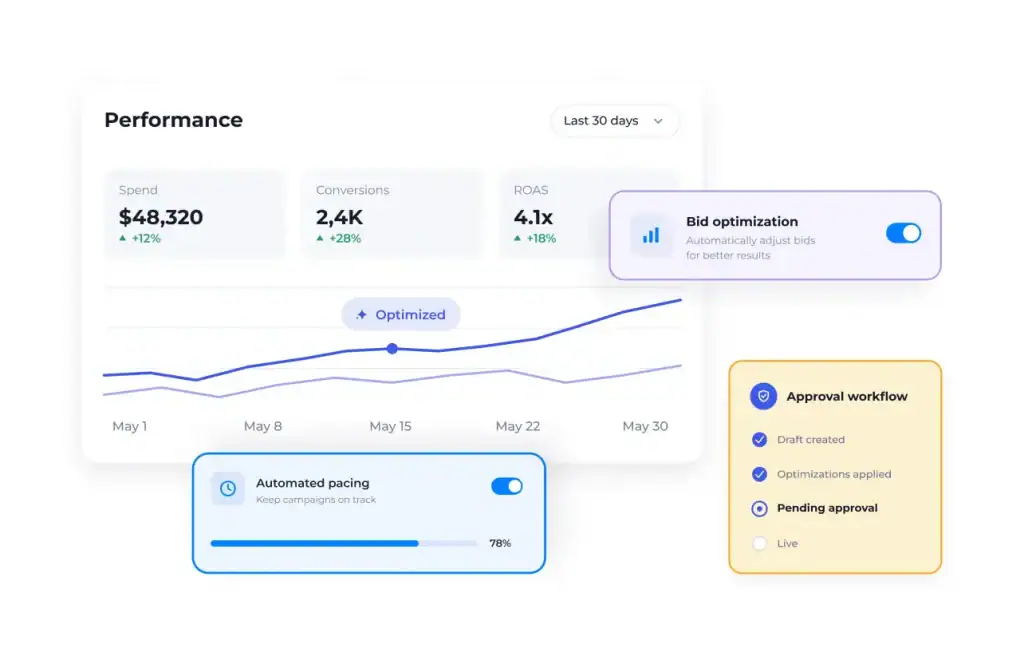Click the ROAS metric card

tap(555, 214)
